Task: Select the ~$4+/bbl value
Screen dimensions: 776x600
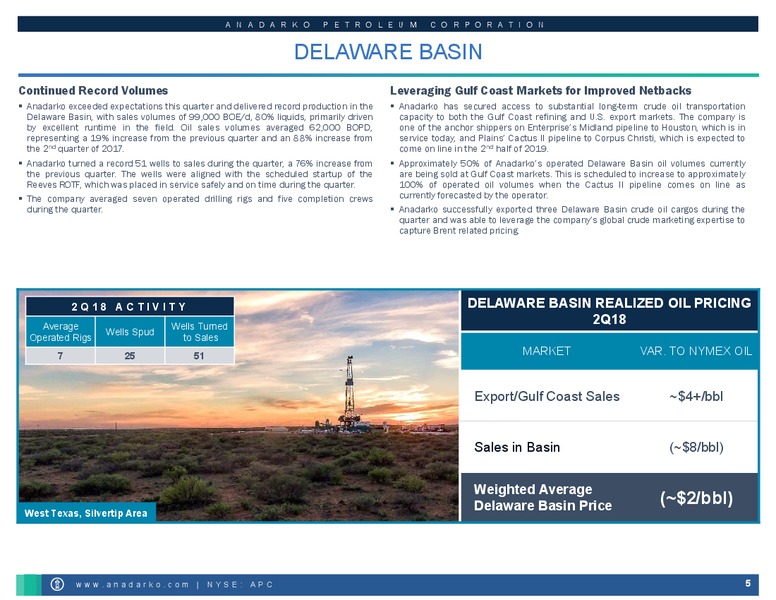Action: [696, 396]
